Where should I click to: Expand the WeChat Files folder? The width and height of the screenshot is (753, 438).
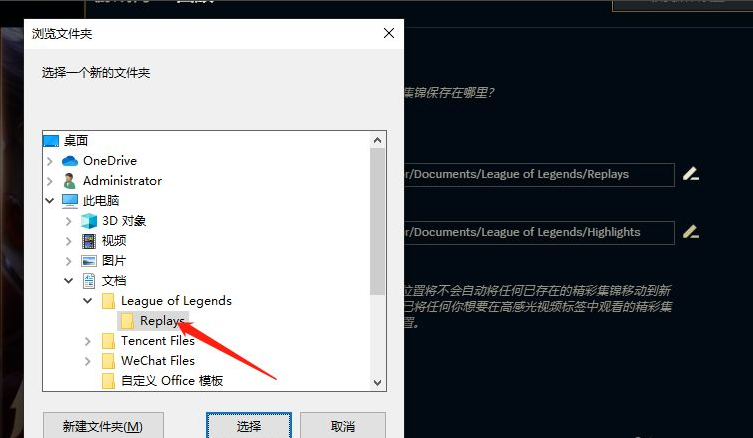tap(87, 361)
